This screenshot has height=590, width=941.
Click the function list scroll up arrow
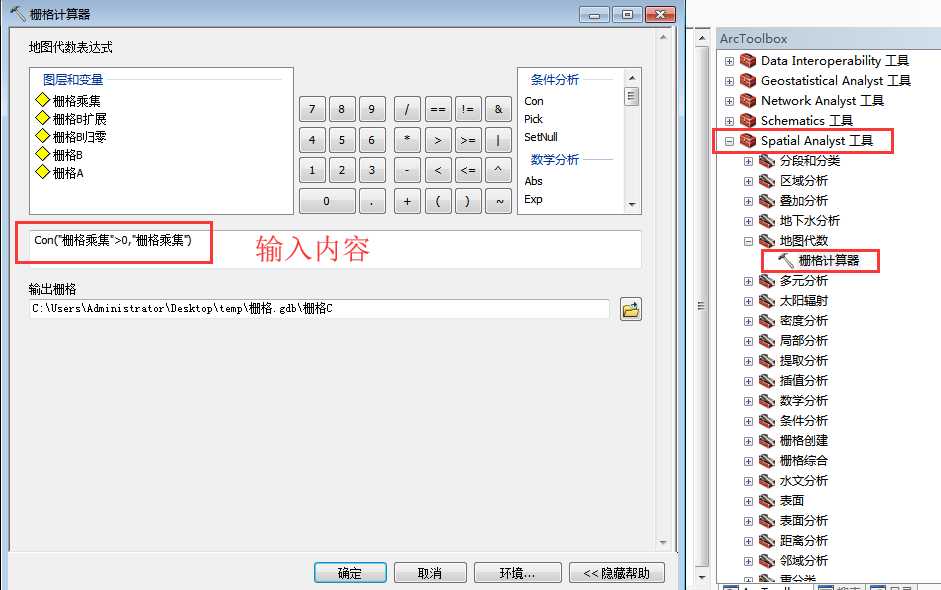coord(631,78)
